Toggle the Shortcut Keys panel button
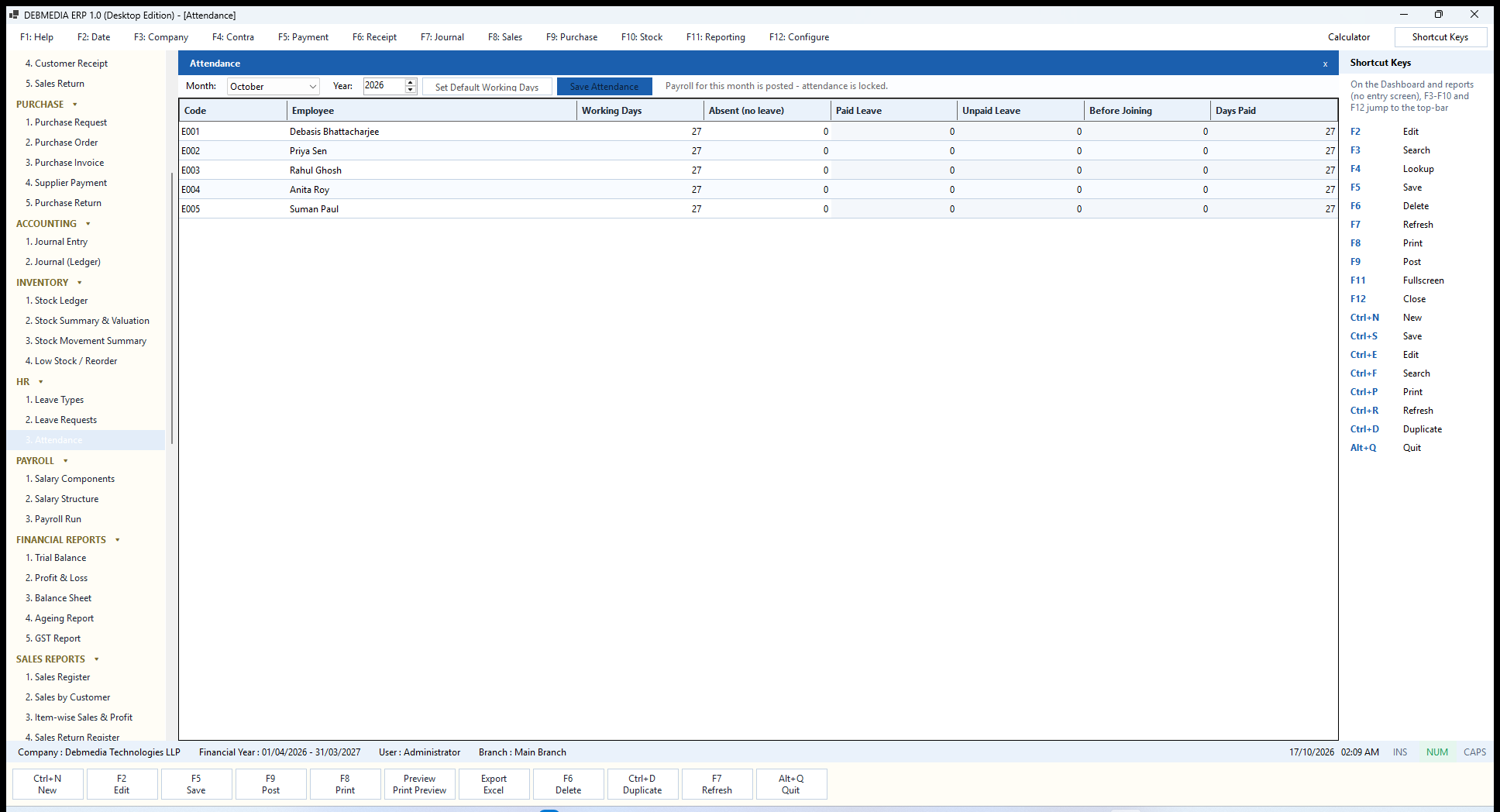 point(1440,37)
